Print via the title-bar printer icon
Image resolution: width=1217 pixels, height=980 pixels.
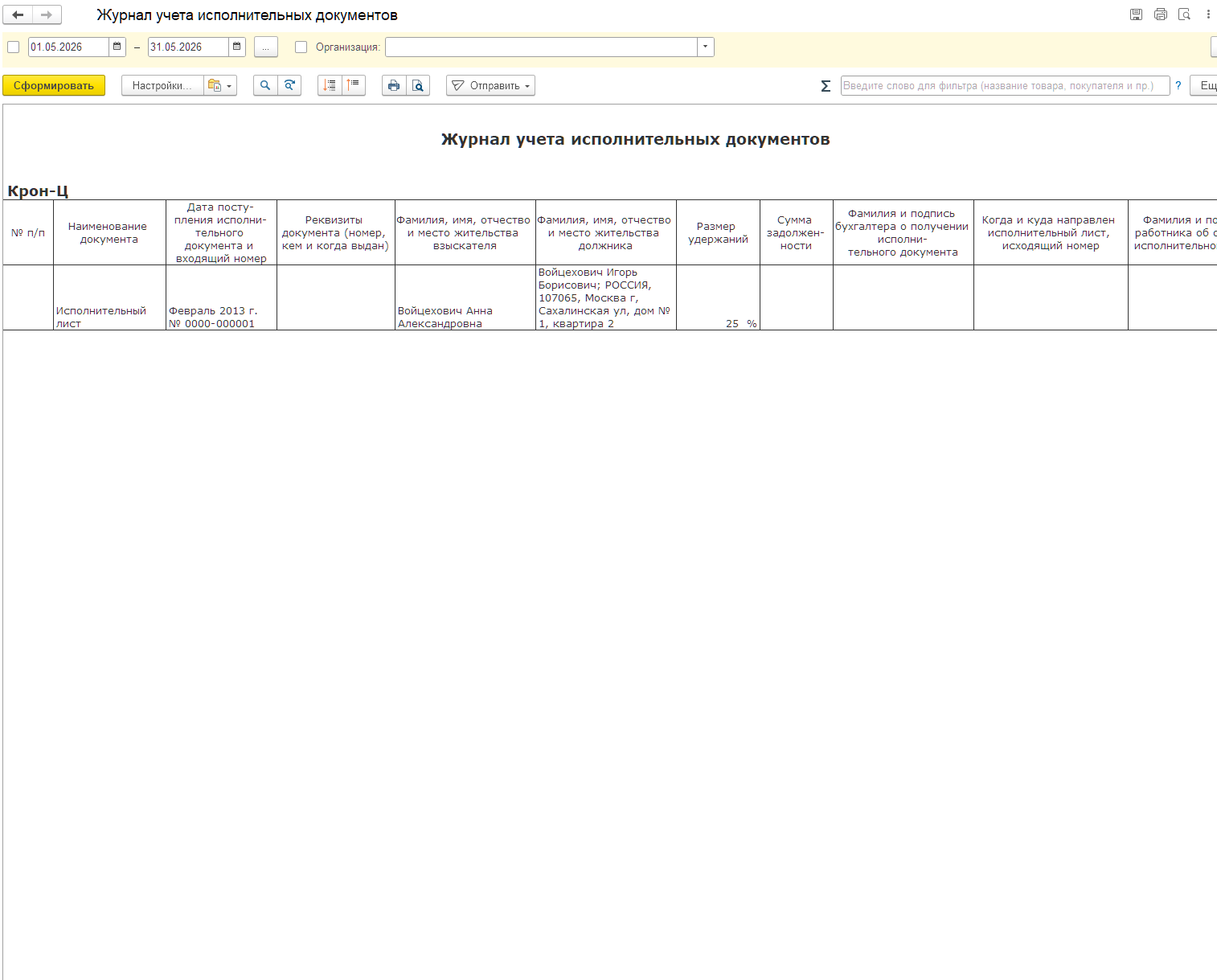pyautogui.click(x=1160, y=14)
